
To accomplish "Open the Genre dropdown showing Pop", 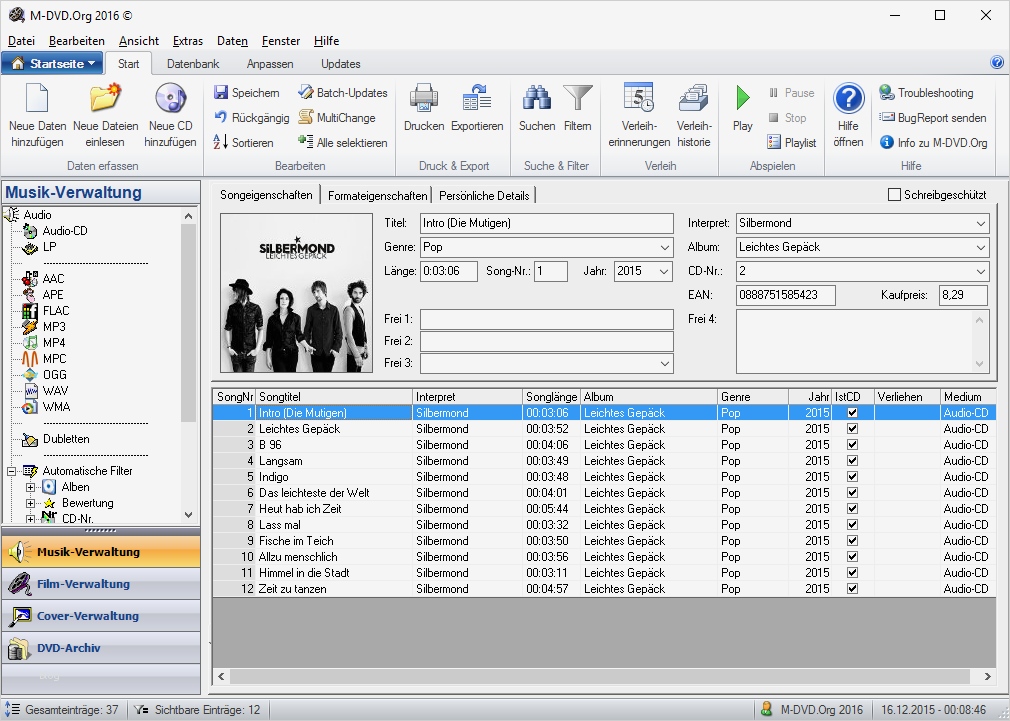I will click(665, 247).
